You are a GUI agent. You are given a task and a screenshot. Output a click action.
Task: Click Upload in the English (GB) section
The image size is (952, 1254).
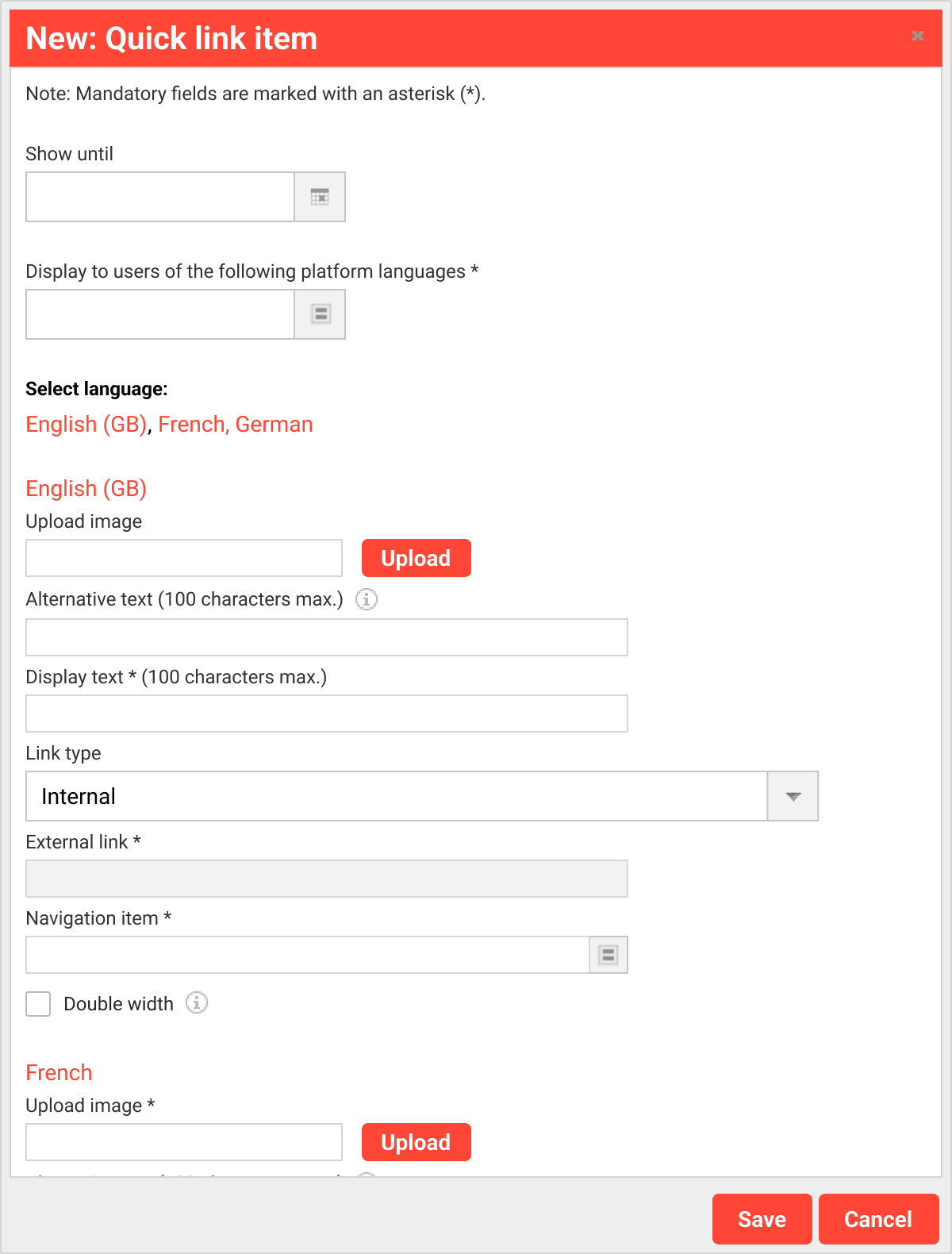(416, 558)
